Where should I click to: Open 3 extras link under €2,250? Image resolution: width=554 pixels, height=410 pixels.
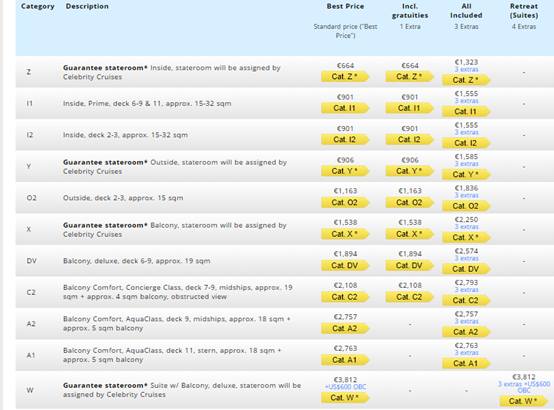pos(466,227)
